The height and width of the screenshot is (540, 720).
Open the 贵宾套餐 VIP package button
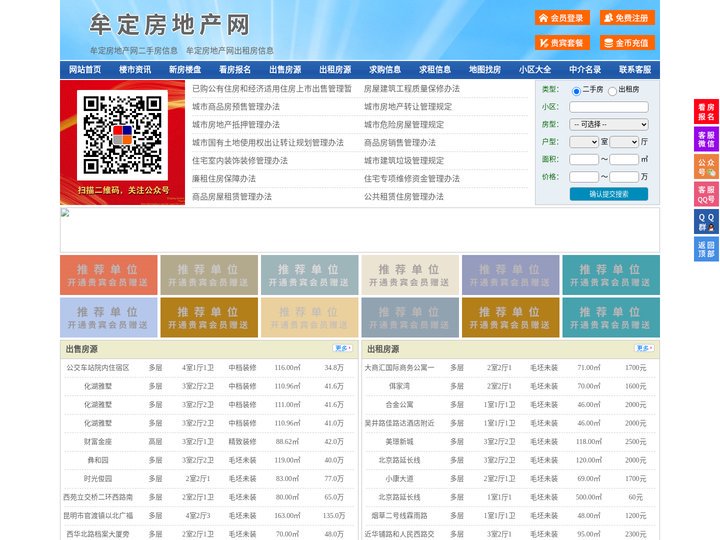562,43
